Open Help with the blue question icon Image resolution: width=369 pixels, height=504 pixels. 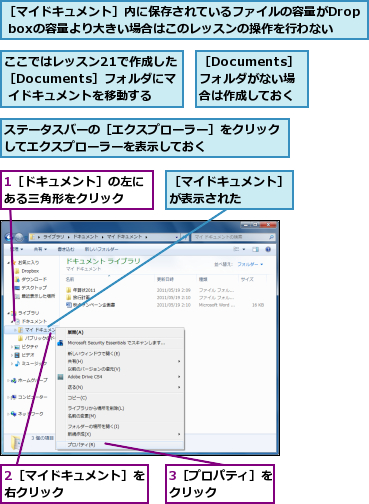268,249
